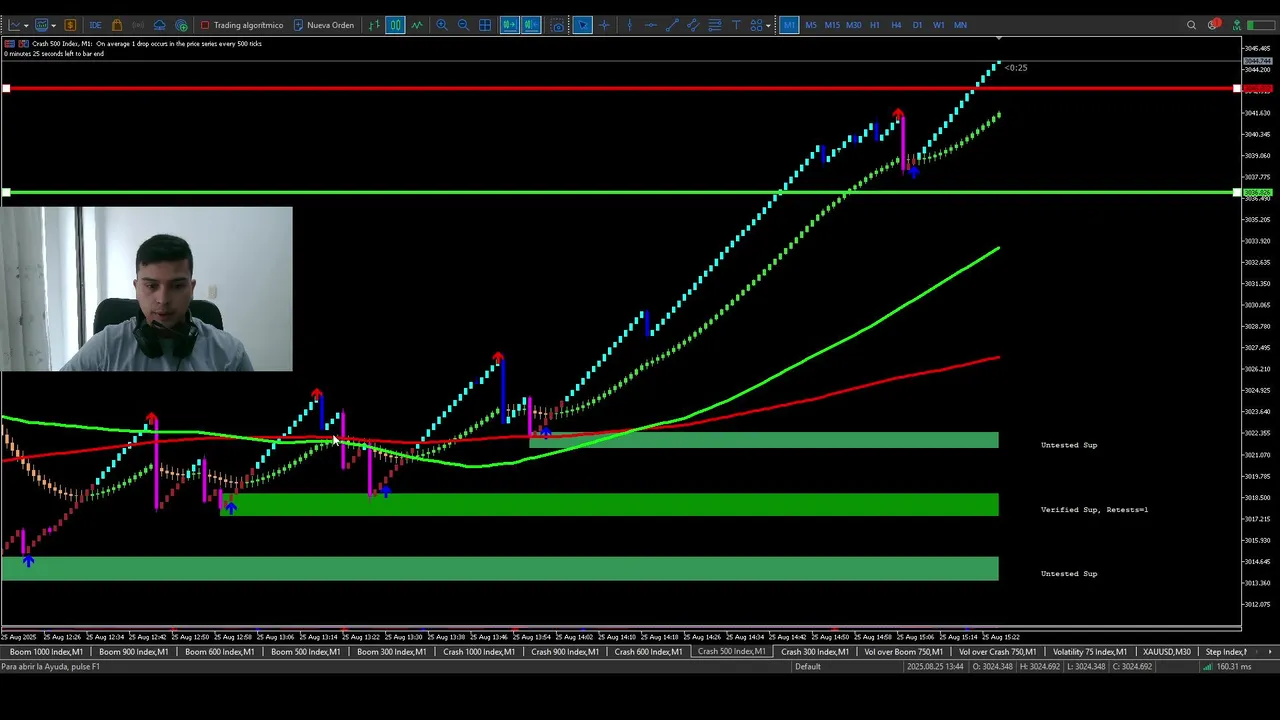The height and width of the screenshot is (720, 1280).
Task: Click the 'Verified Sup, Retests=1' label
Action: (x=1094, y=510)
